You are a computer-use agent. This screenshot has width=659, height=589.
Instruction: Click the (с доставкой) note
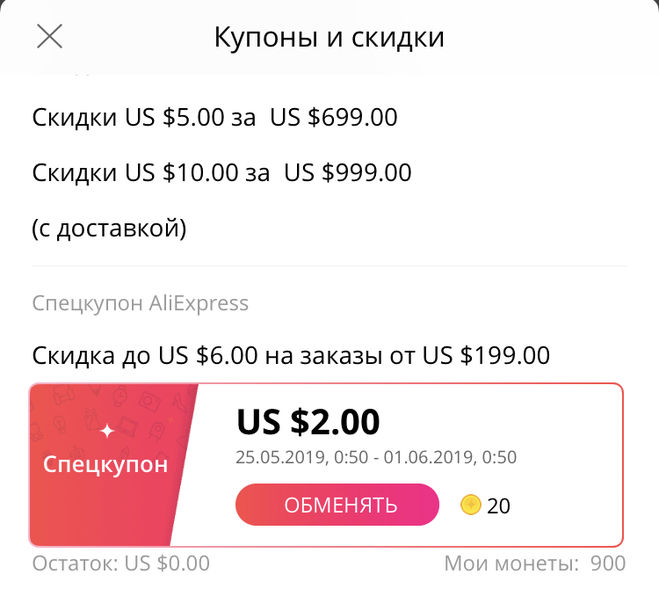pos(109,228)
